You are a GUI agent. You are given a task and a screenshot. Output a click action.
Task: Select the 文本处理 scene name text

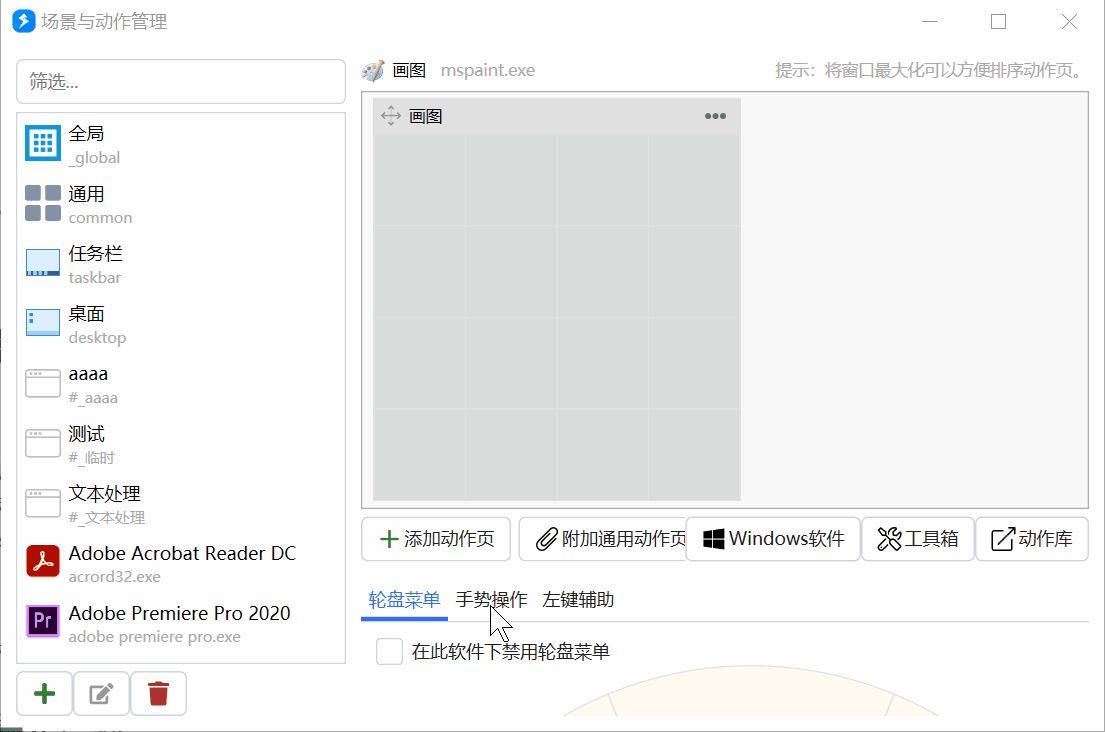pyautogui.click(x=104, y=494)
